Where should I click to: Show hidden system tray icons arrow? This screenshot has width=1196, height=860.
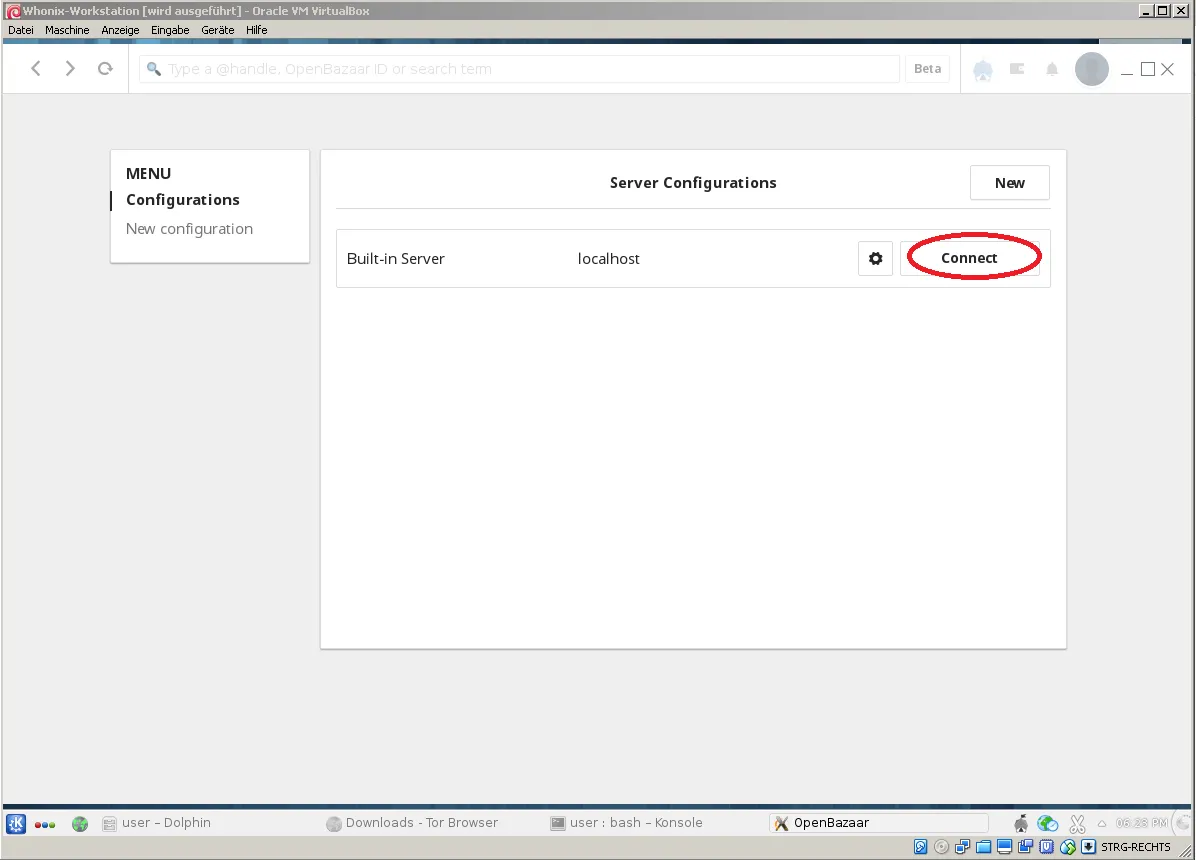1101,823
